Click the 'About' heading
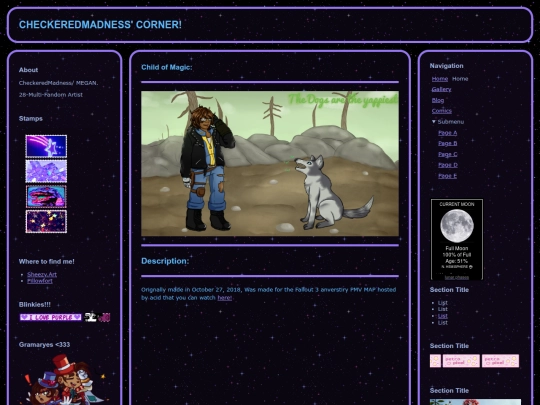The image size is (540, 405). tap(28, 70)
